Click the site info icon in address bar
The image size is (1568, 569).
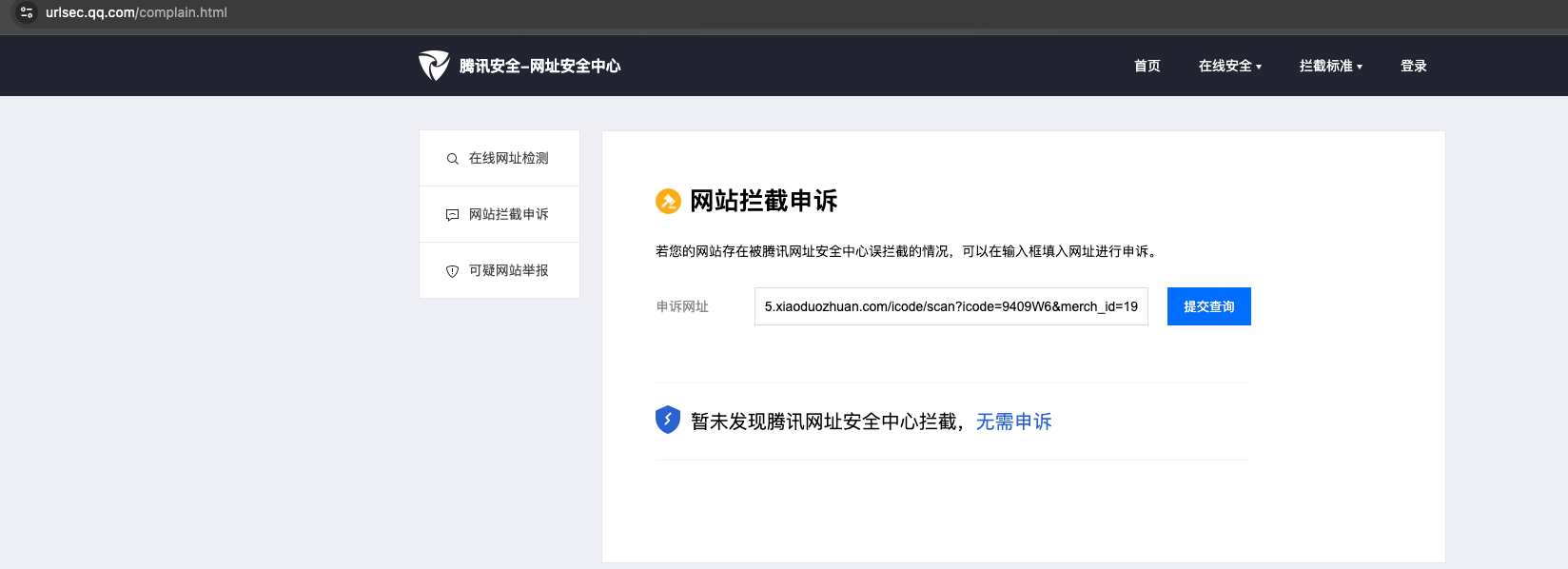pyautogui.click(x=27, y=12)
